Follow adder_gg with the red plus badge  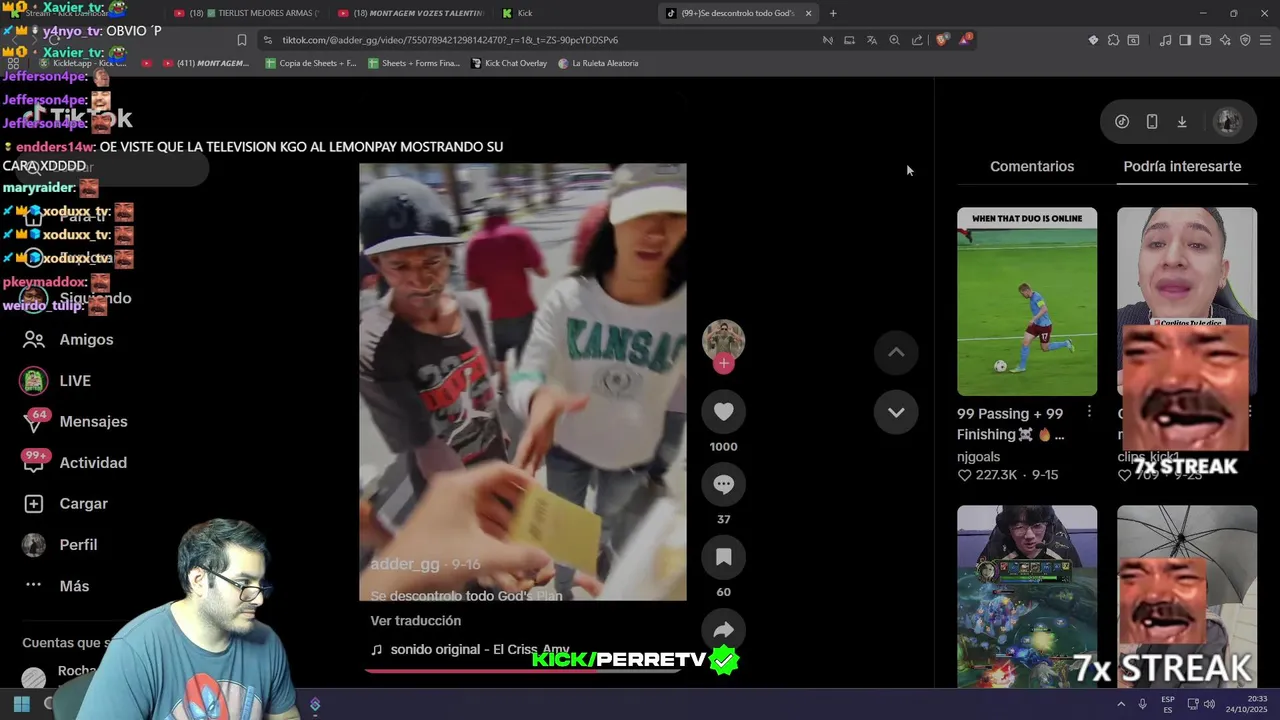723,364
